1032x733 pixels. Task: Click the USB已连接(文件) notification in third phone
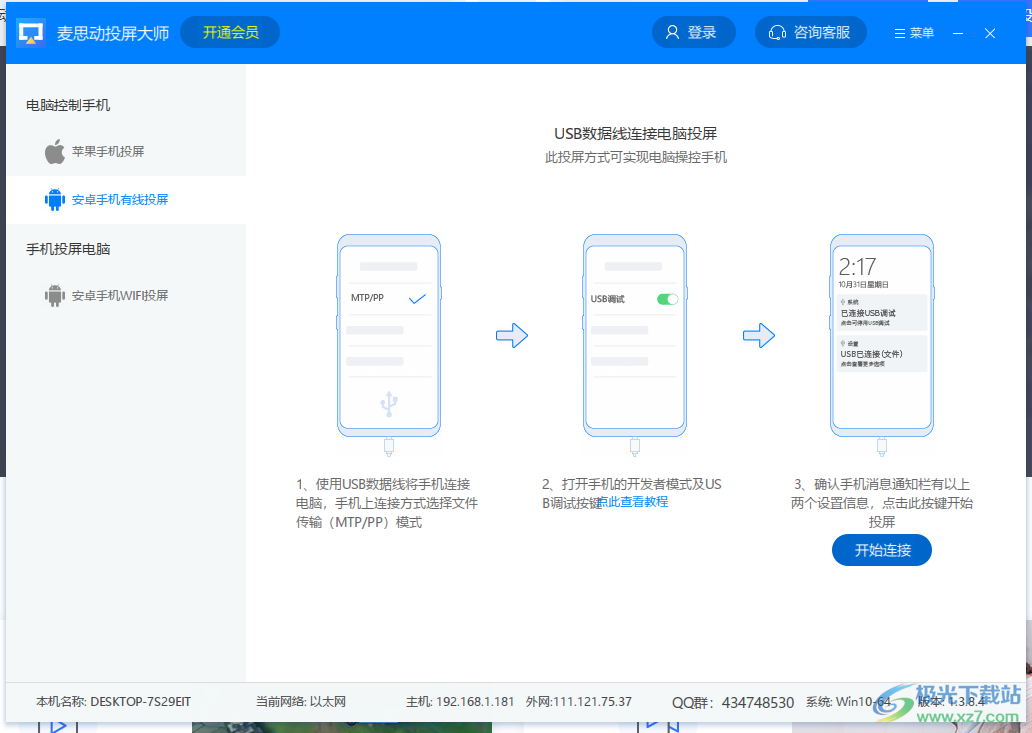pyautogui.click(x=879, y=355)
